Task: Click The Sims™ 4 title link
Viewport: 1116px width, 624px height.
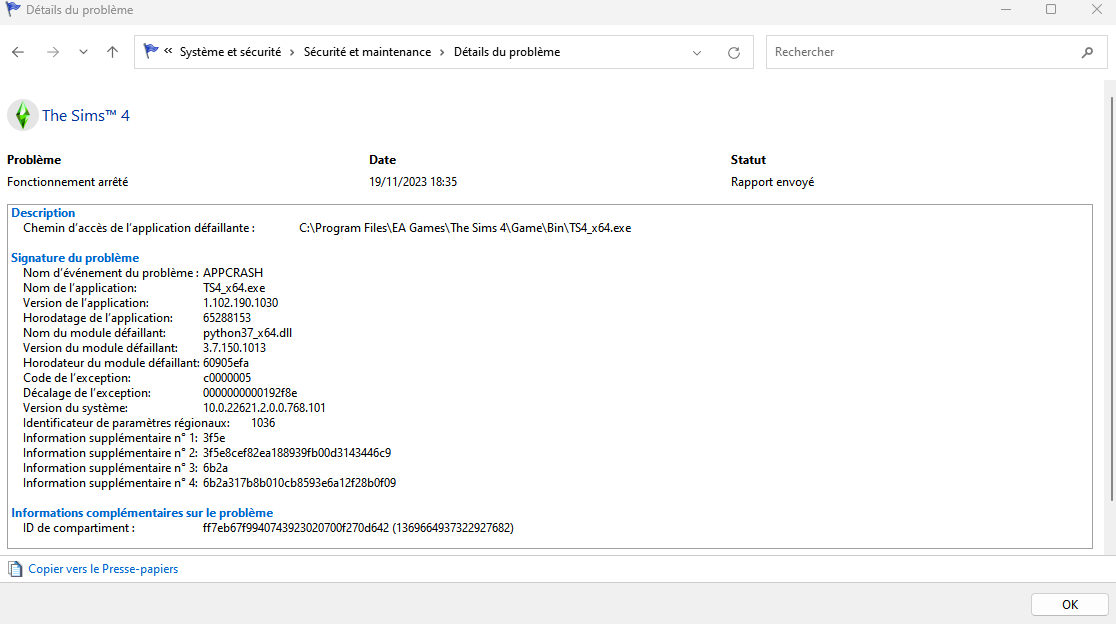Action: (85, 115)
